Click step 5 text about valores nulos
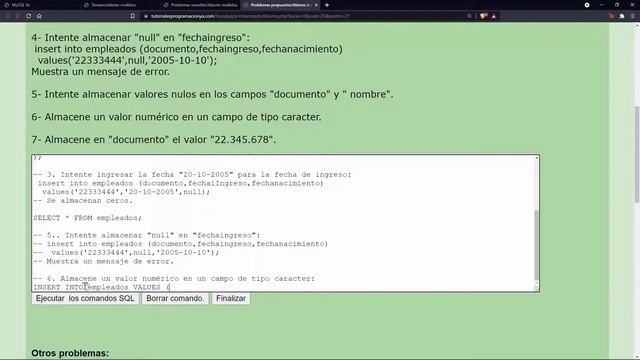 click(x=212, y=94)
